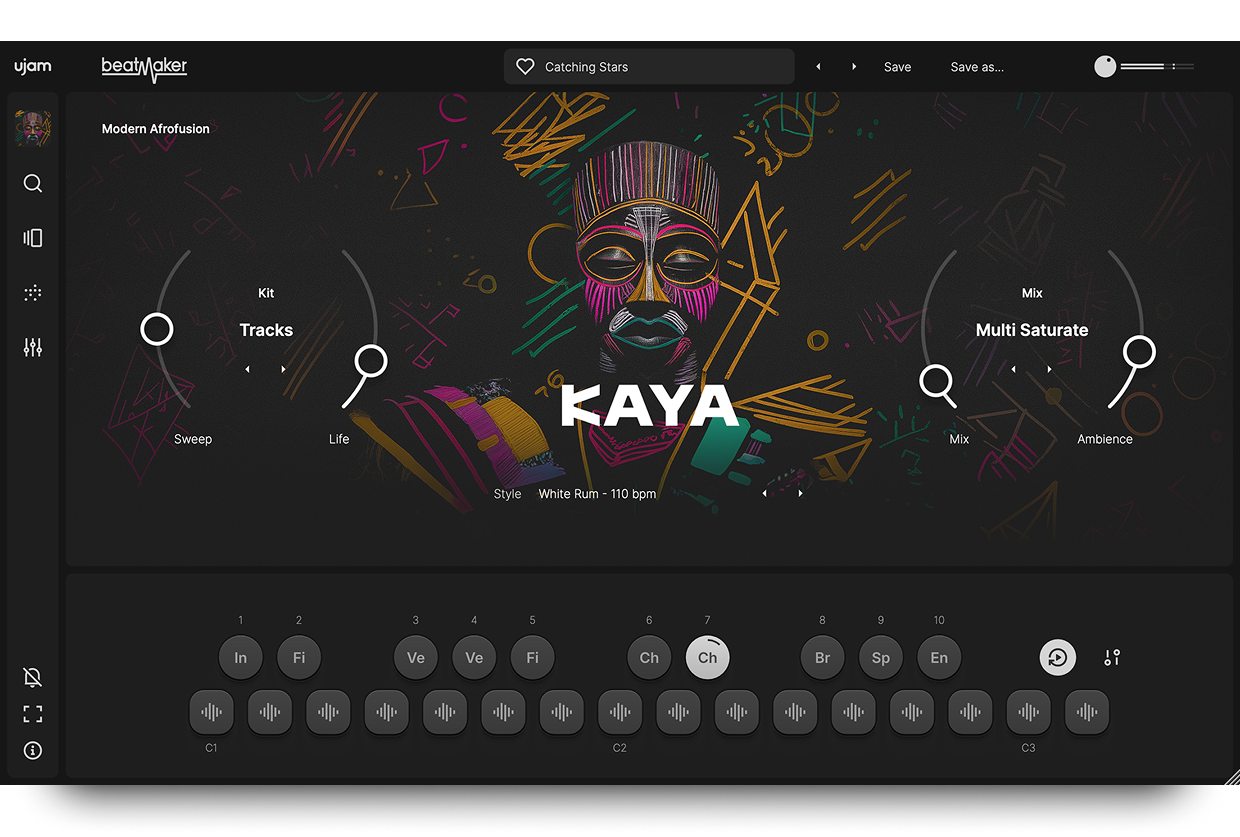Select the Br pattern pad number 8
The height and width of the screenshot is (837, 1240).
pos(822,658)
